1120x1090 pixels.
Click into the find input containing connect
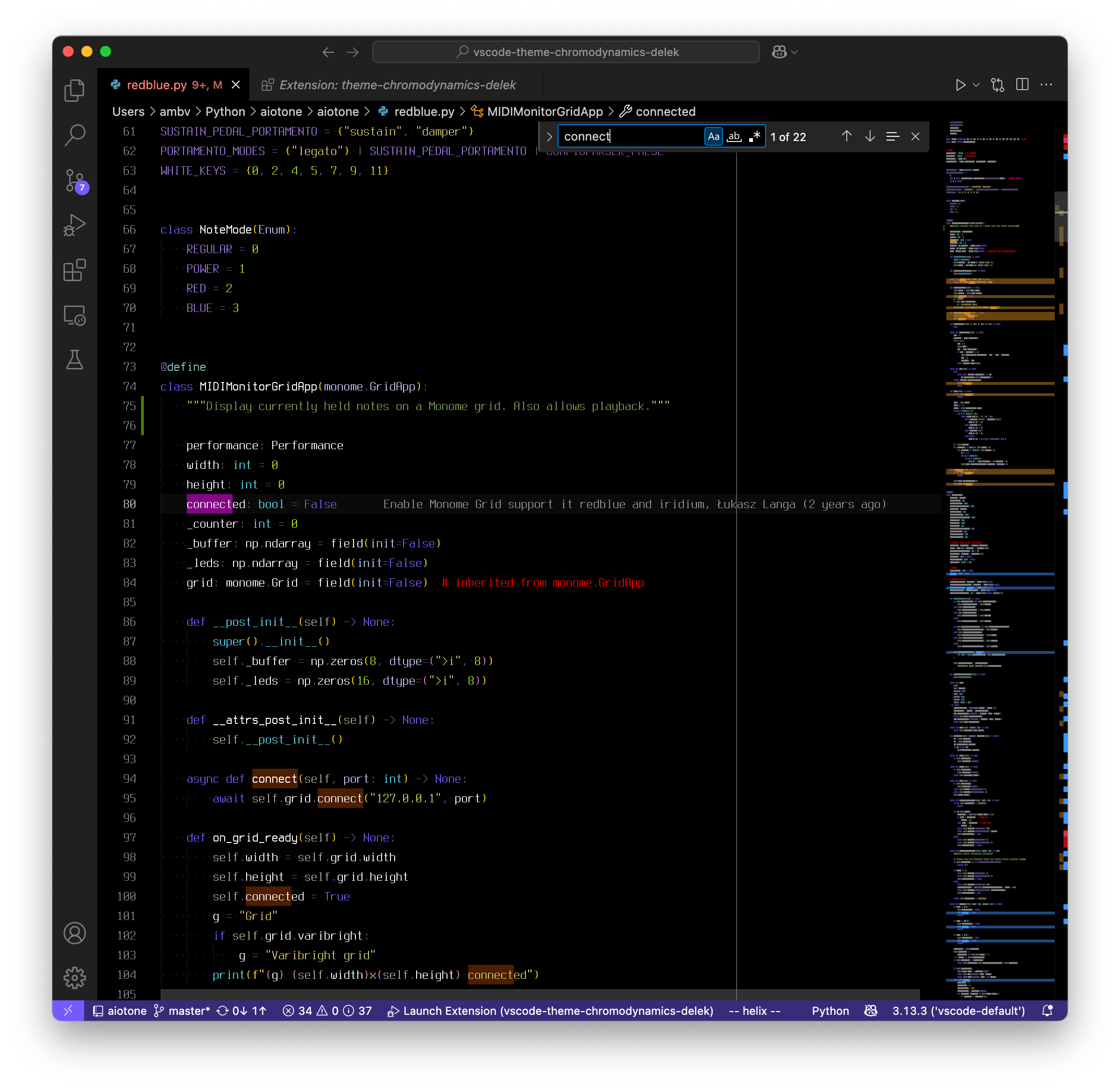click(630, 137)
